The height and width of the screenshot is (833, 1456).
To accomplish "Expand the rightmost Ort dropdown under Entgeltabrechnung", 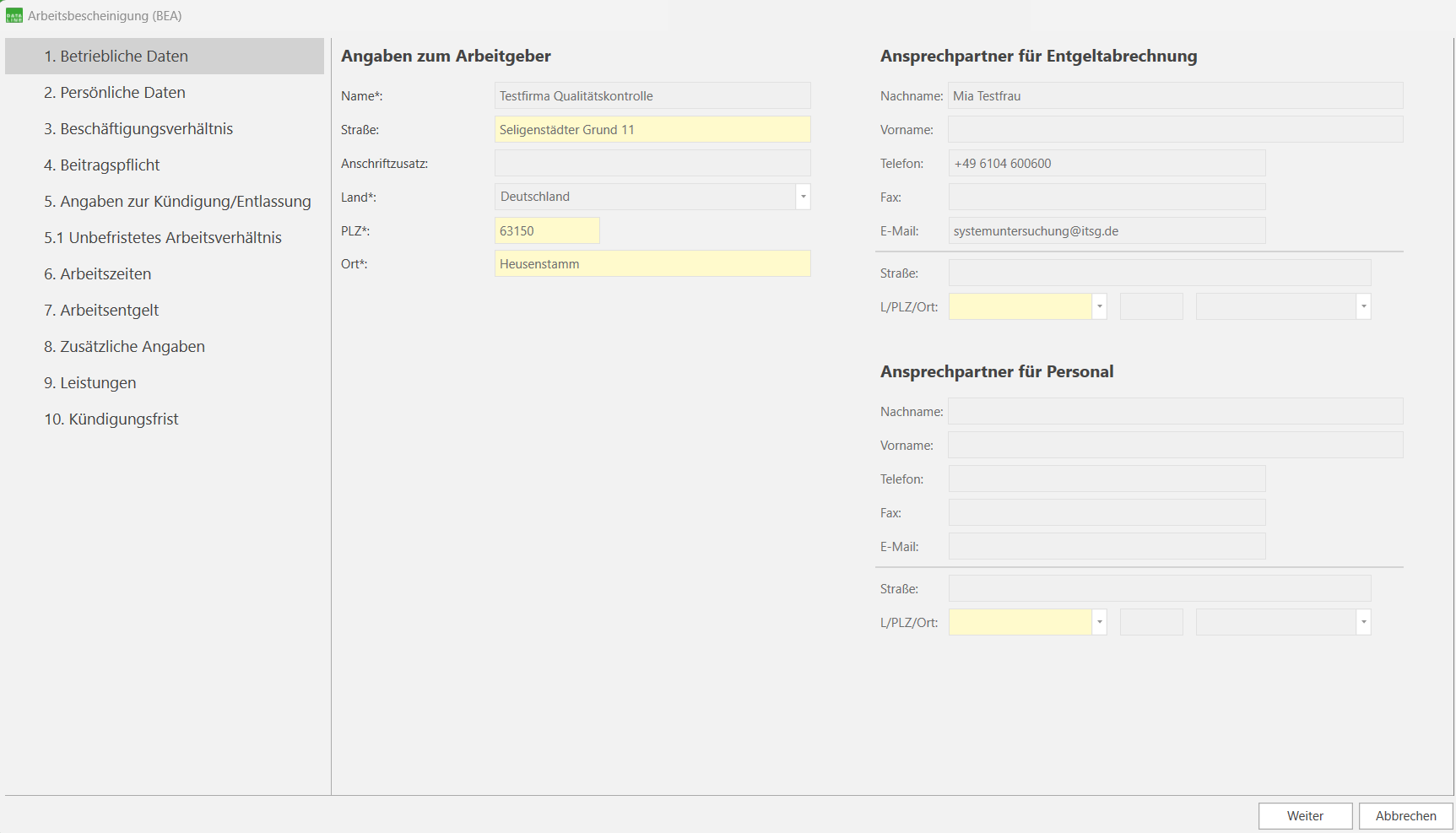I will pos(1363,306).
